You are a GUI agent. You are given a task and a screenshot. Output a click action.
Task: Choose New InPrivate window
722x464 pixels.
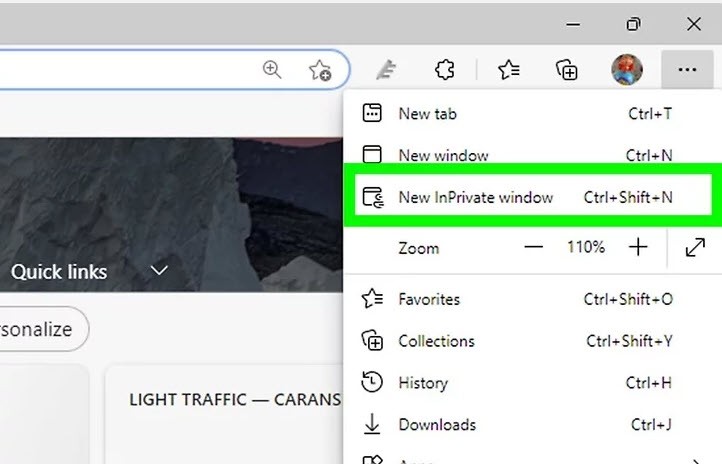[533, 197]
